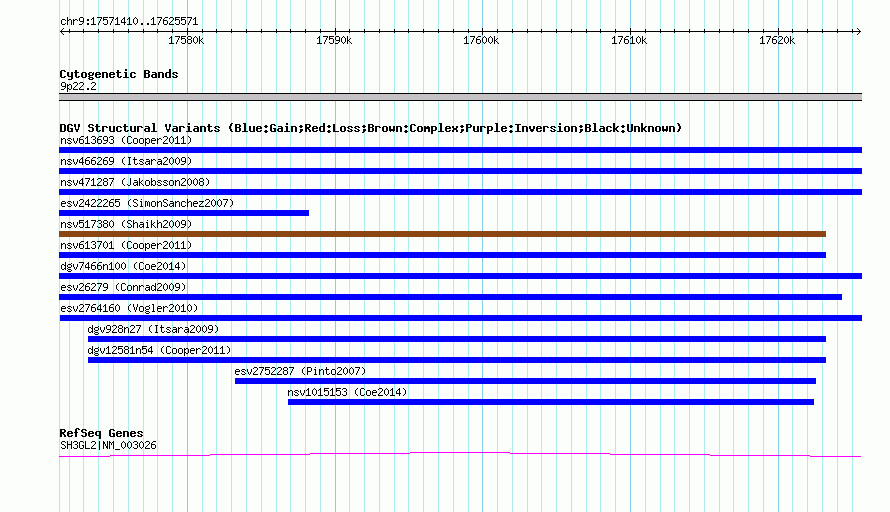Viewport: 890px width, 512px height.
Task: Open variant esv2422265 (SimonSanchez2007) label
Action: pyautogui.click(x=147, y=203)
